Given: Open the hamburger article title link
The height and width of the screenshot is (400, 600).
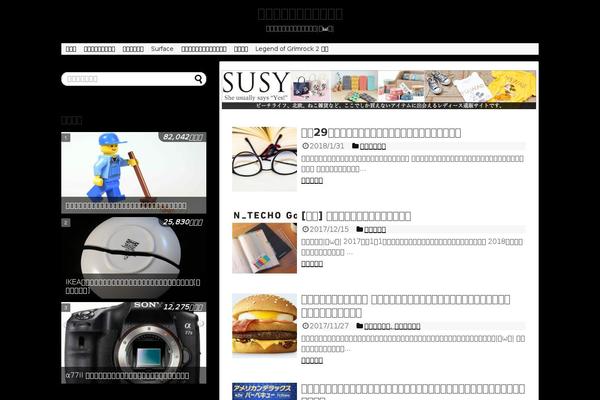Looking at the screenshot, I should click(x=405, y=306).
